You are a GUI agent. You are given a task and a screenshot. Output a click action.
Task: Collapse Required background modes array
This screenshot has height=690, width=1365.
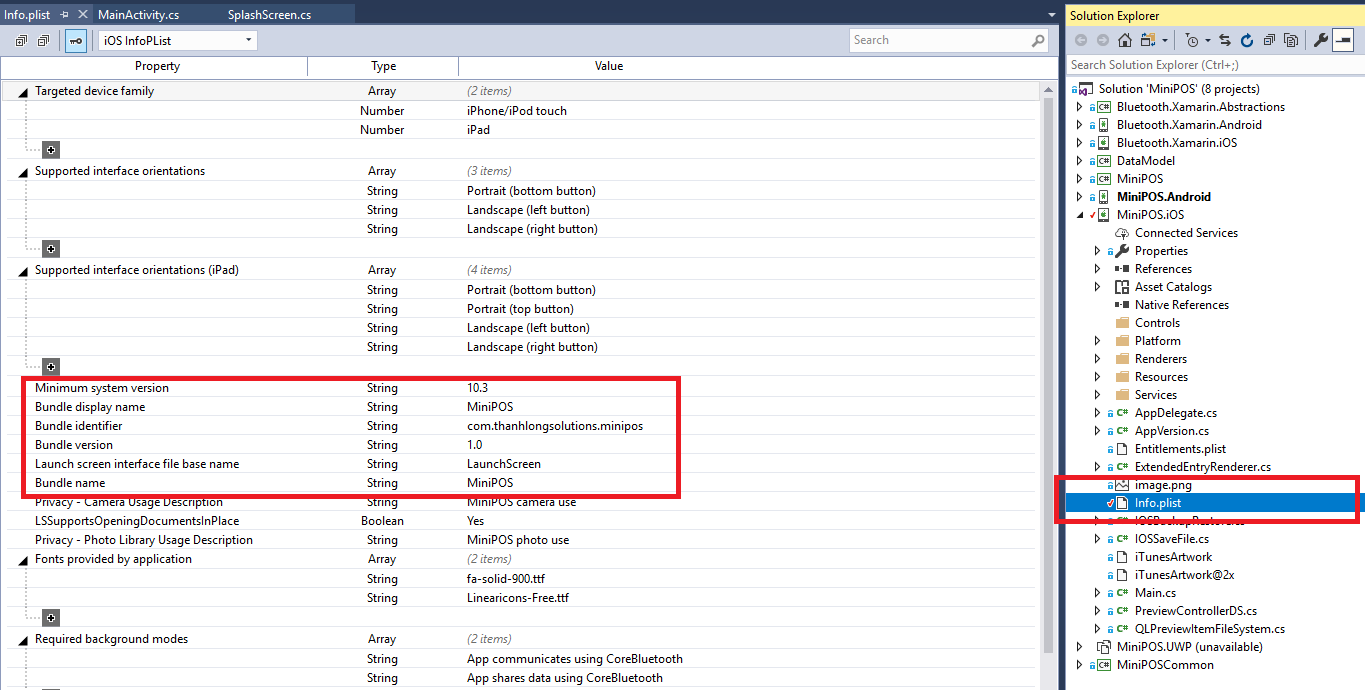point(22,640)
